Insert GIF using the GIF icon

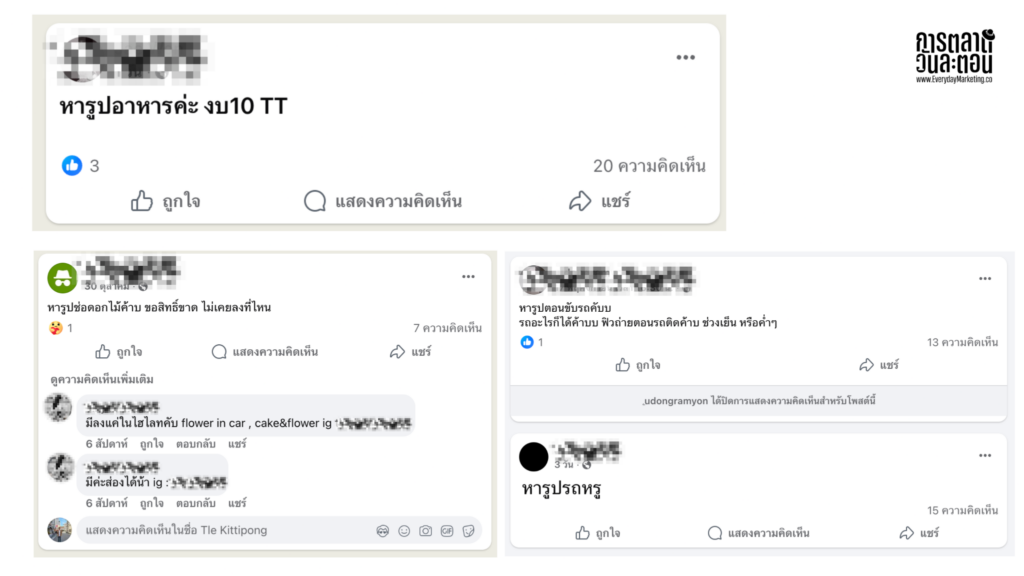pyautogui.click(x=447, y=531)
